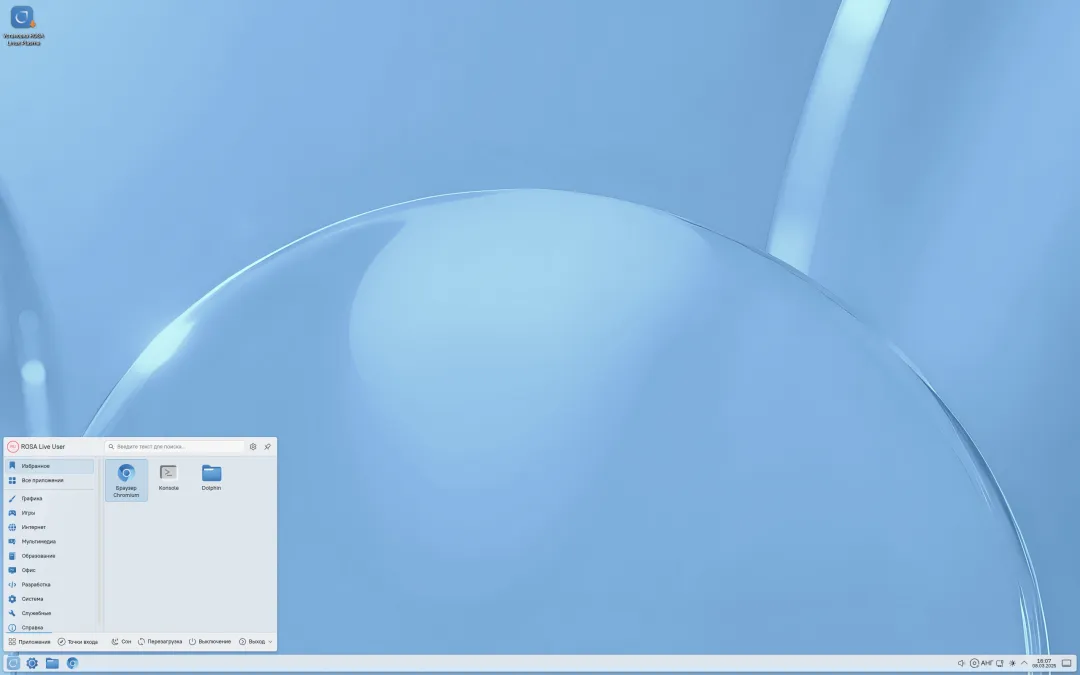The width and height of the screenshot is (1080, 675).
Task: Open Chromium from the taskbar
Action: pos(72,663)
